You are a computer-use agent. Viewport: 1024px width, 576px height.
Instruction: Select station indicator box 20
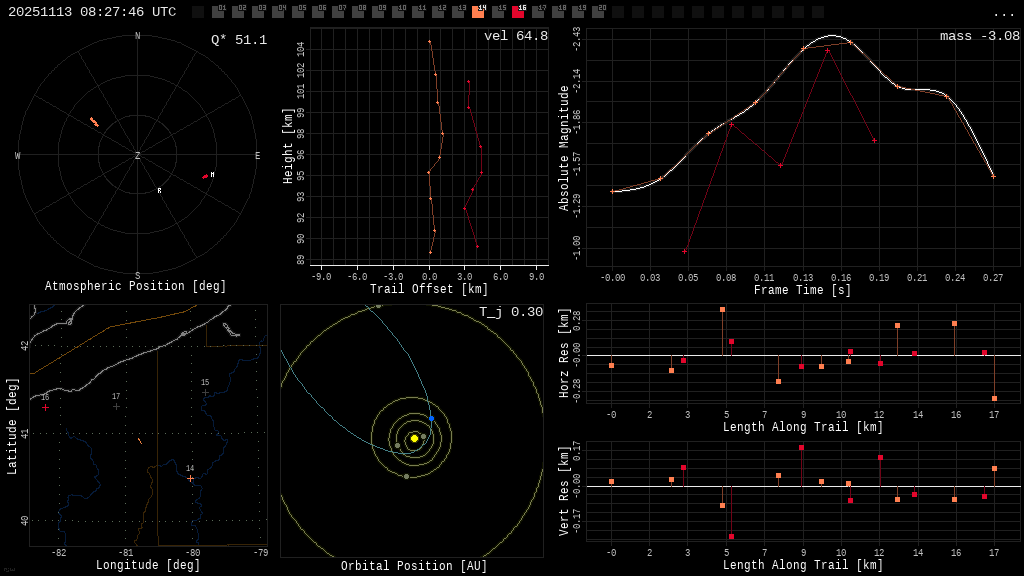(x=598, y=12)
